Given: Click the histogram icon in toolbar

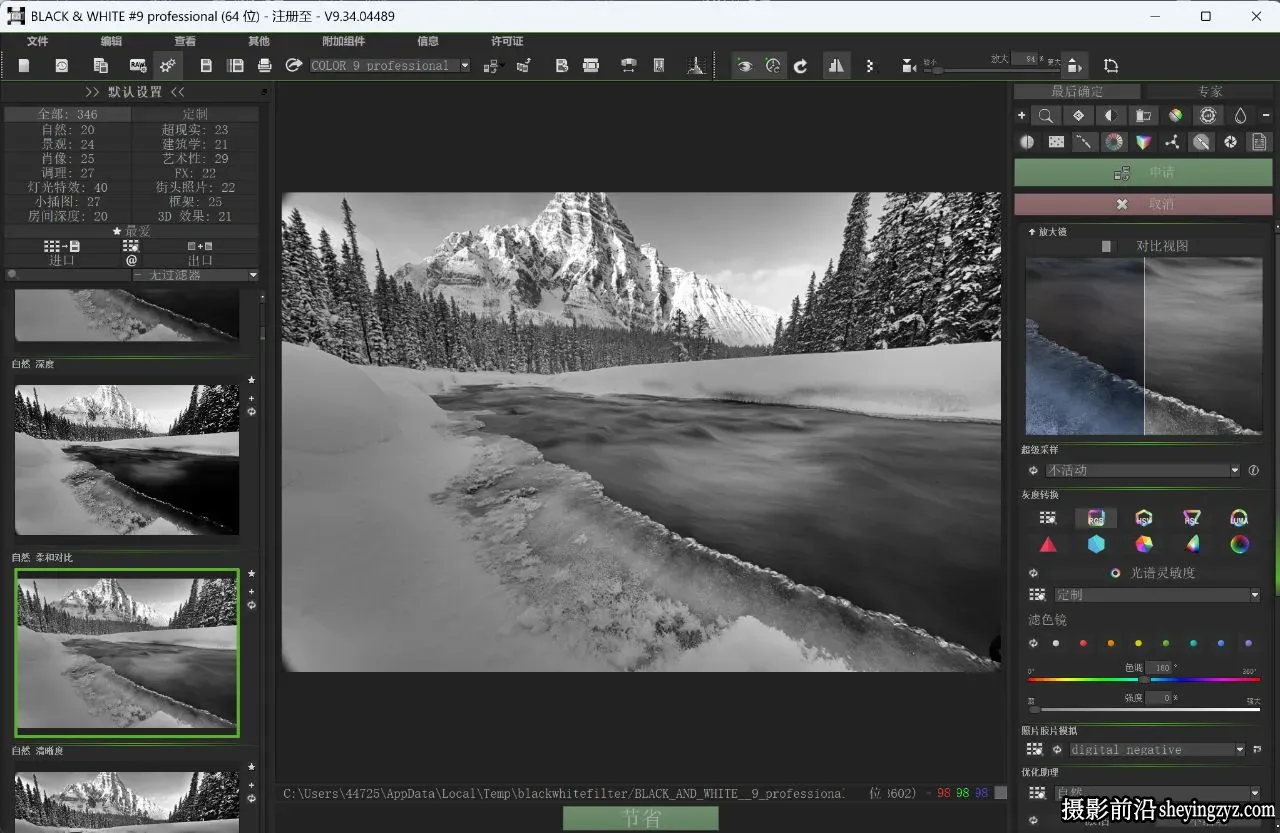Looking at the screenshot, I should point(695,65).
